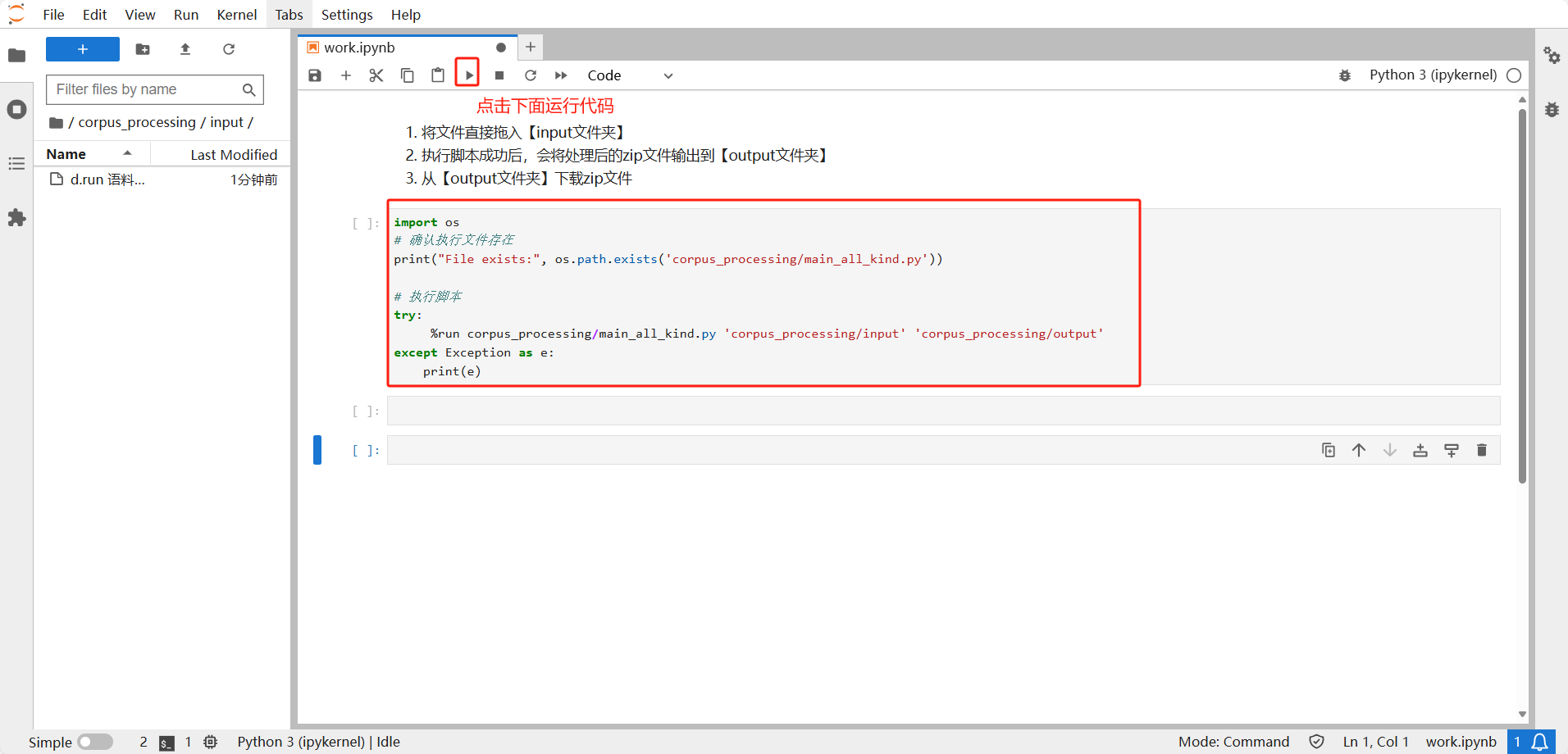Restart kernel and run all cells
The height and width of the screenshot is (754, 1568).
[x=561, y=75]
